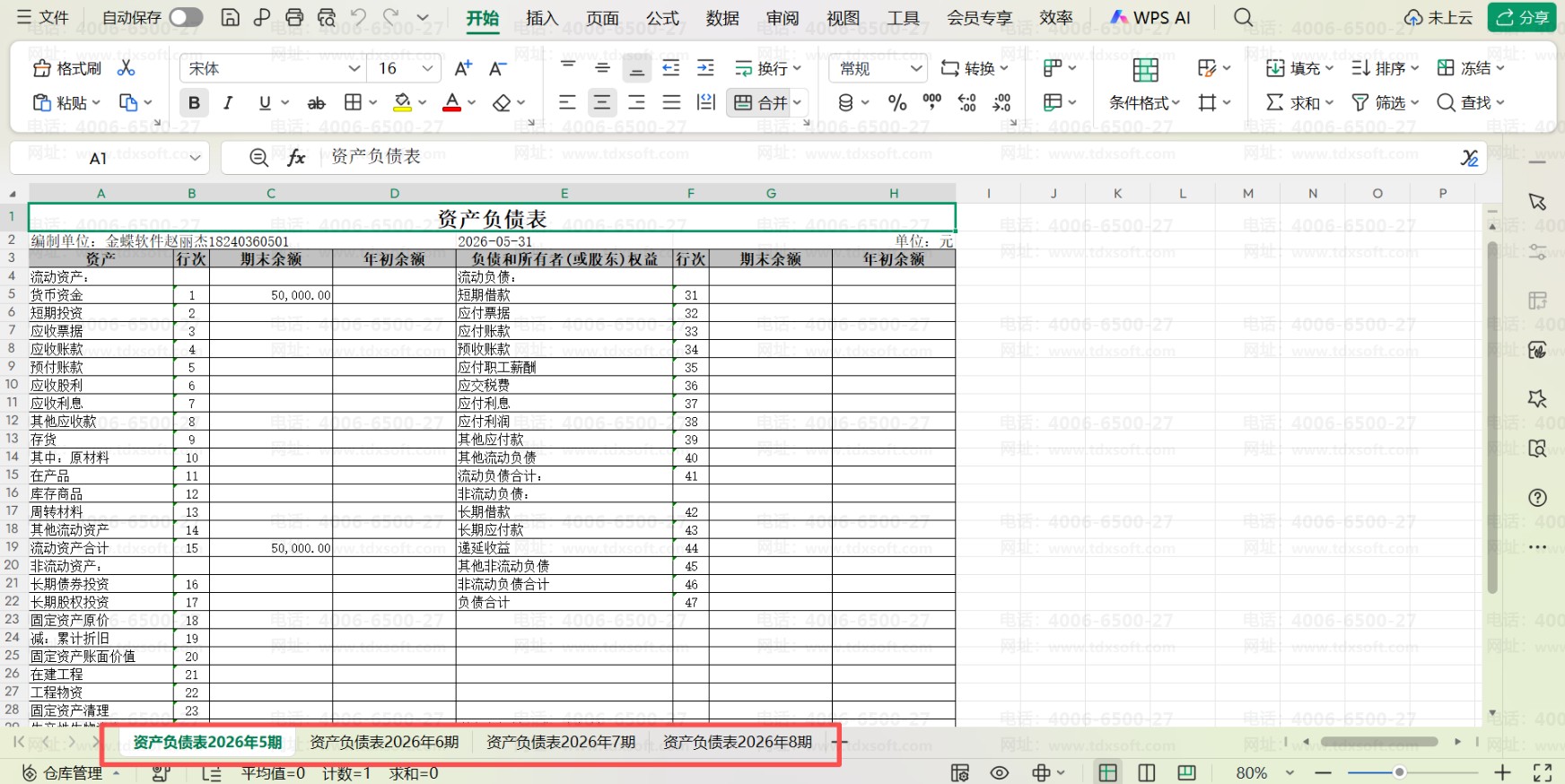This screenshot has height=784, width=1565.
Task: Click the 分享 share button
Action: [1522, 17]
